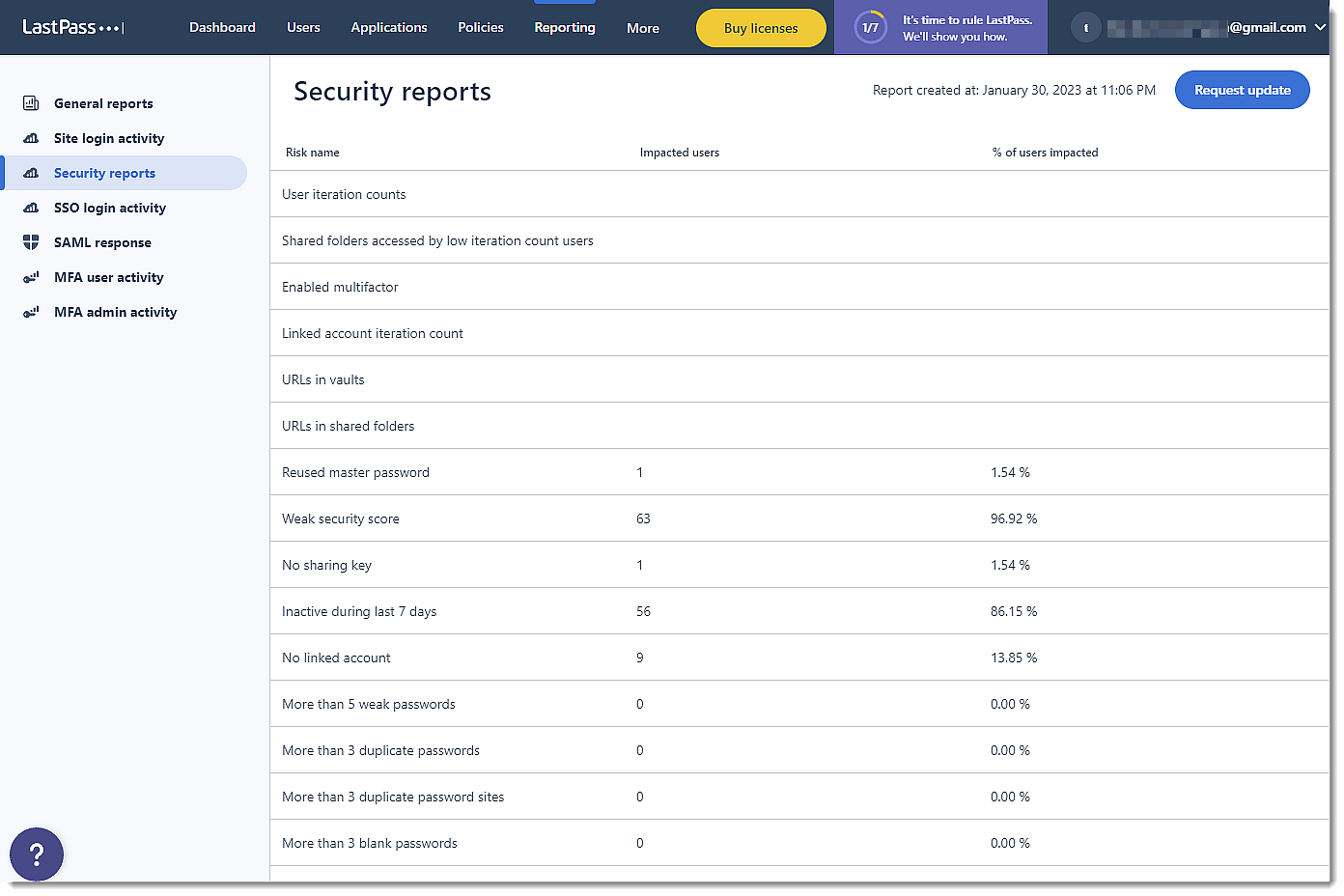Image resolution: width=1344 pixels, height=896 pixels.
Task: Click the MFA admin activity key icon
Action: pos(31,312)
